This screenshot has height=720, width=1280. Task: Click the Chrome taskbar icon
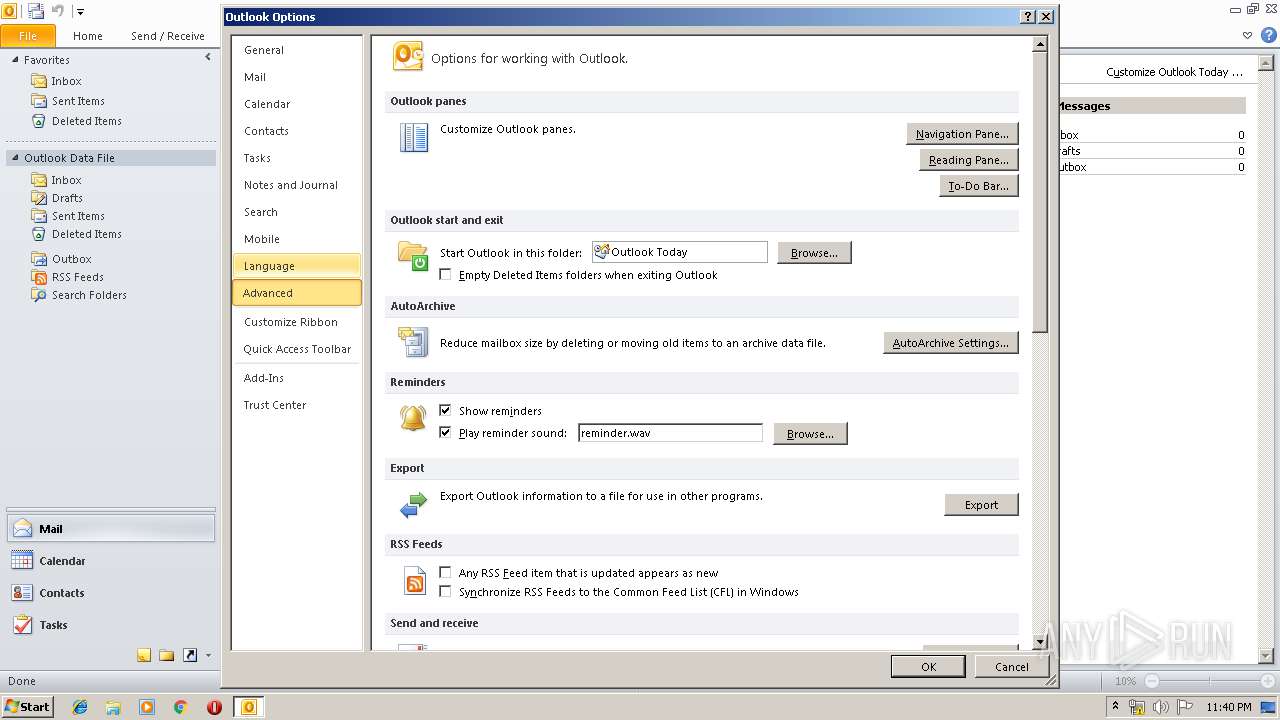click(181, 707)
